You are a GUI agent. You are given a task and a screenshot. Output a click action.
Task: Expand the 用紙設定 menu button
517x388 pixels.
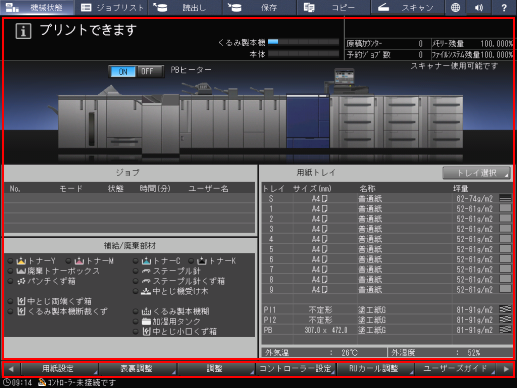tap(60, 369)
